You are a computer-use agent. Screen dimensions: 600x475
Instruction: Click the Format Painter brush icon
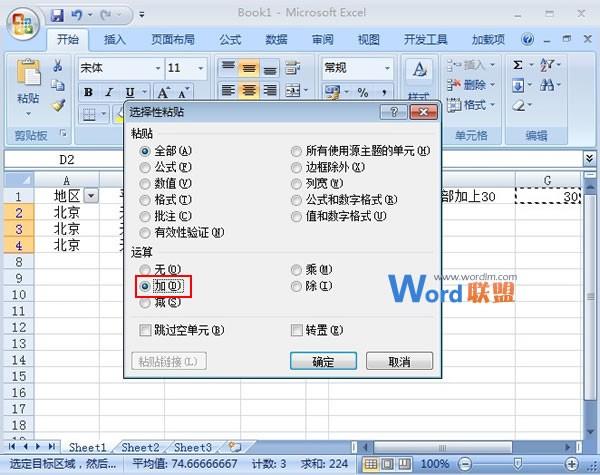click(58, 104)
